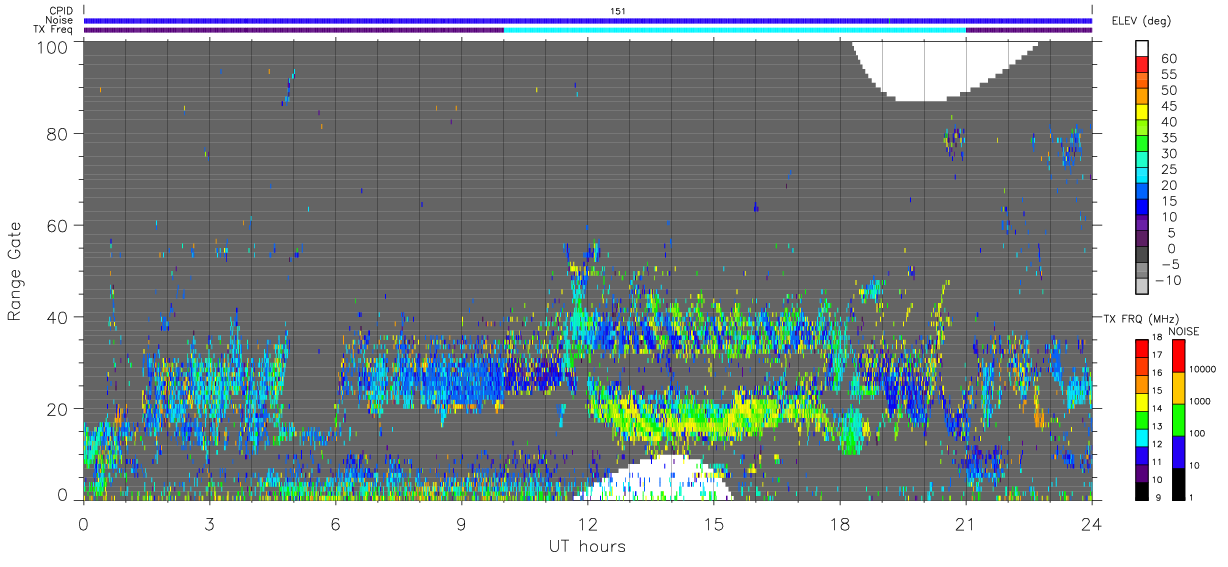Click the 21 tick on UT hours axis
Image resolution: width=1228 pixels, height=567 pixels.
coord(965,523)
